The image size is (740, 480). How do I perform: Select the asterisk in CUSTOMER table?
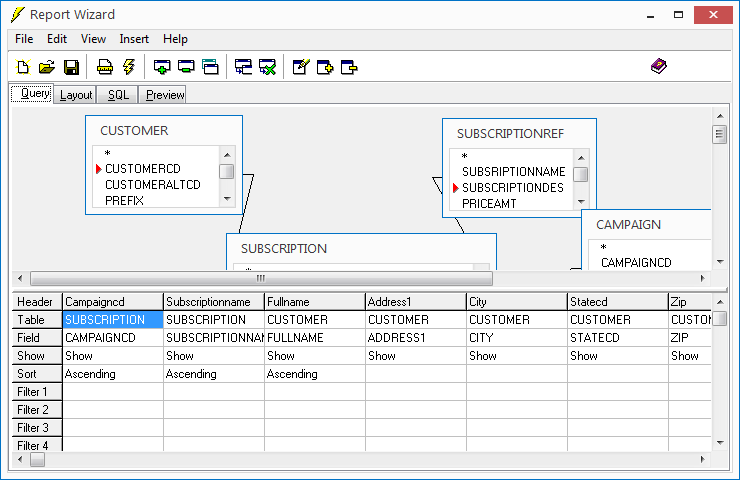(108, 153)
